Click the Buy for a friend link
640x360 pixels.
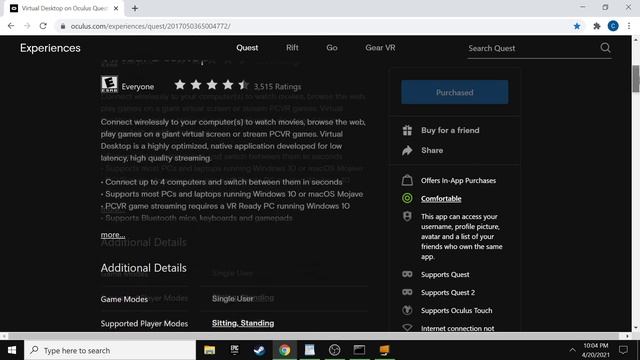tap(450, 130)
